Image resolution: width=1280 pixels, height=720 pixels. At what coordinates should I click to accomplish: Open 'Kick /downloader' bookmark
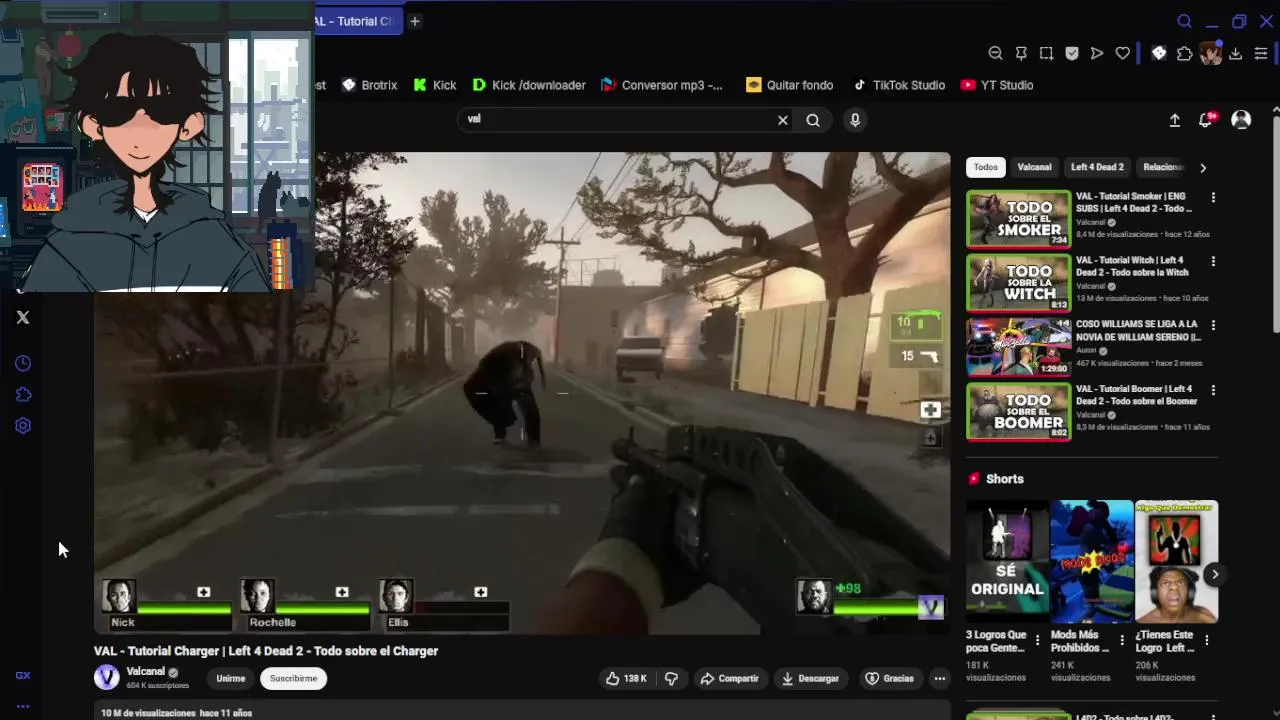(x=530, y=85)
